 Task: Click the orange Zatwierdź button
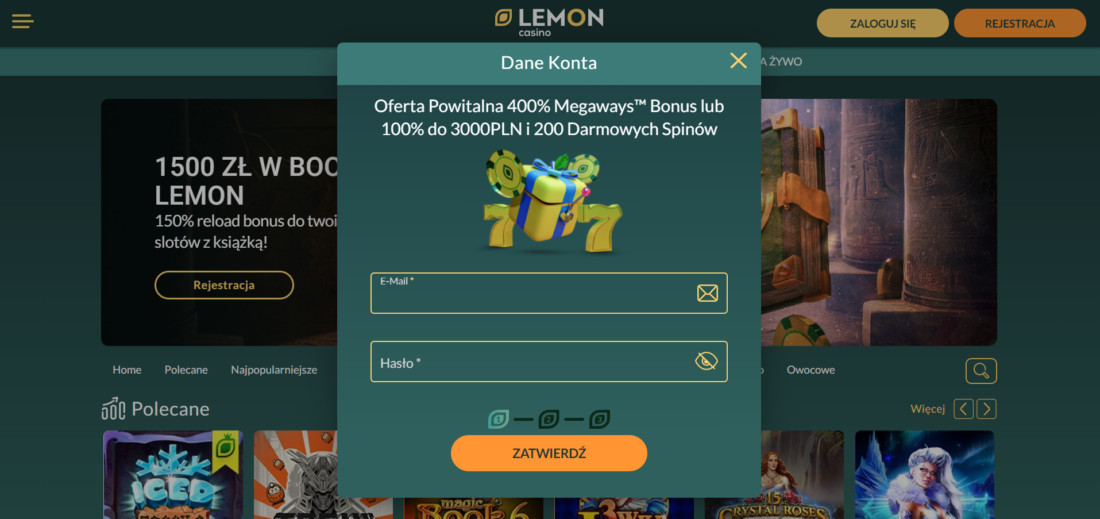(x=549, y=453)
